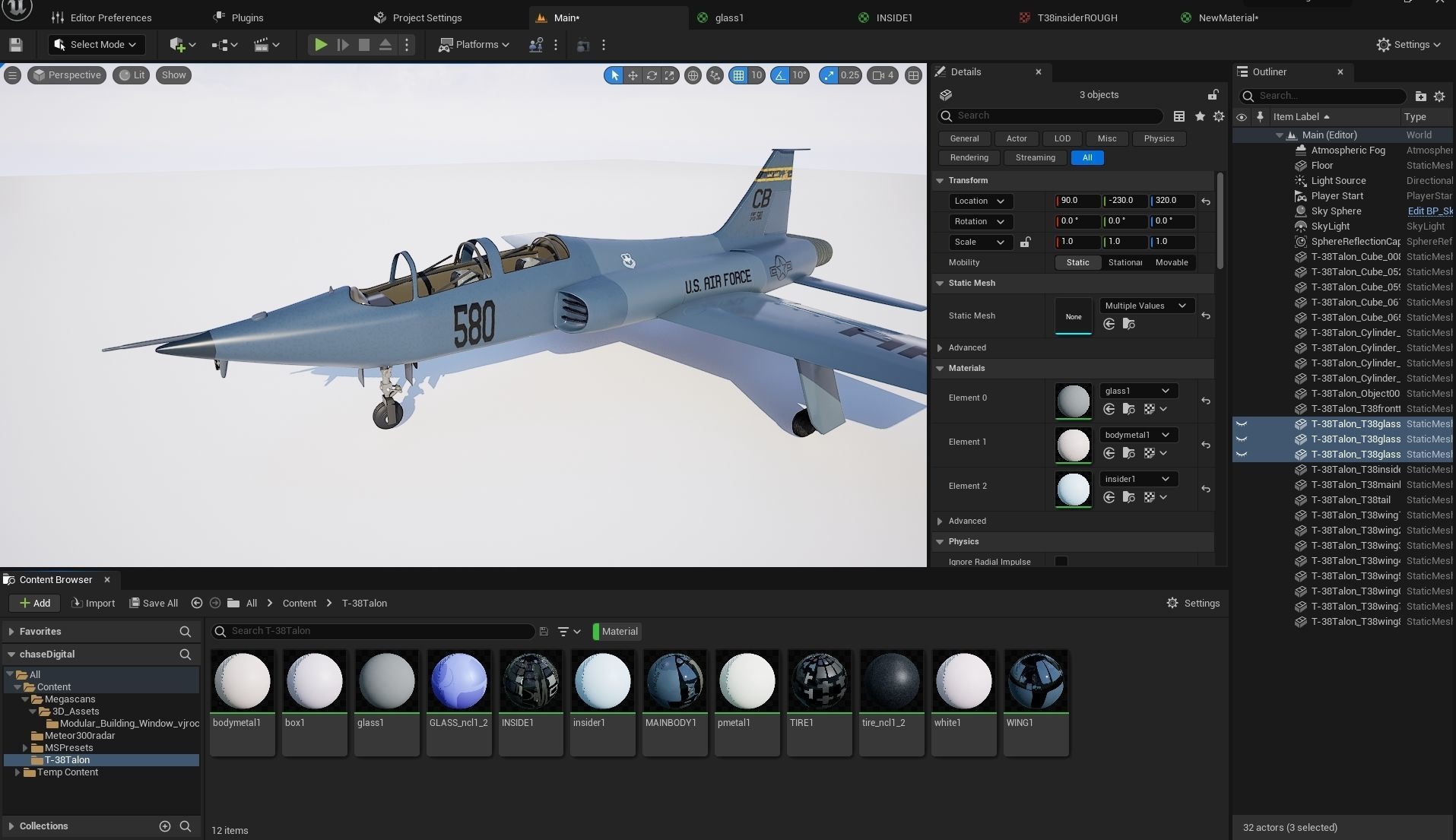1456x840 pixels.
Task: Open the add-content cube dropdown in toolbar
Action: pos(182,45)
